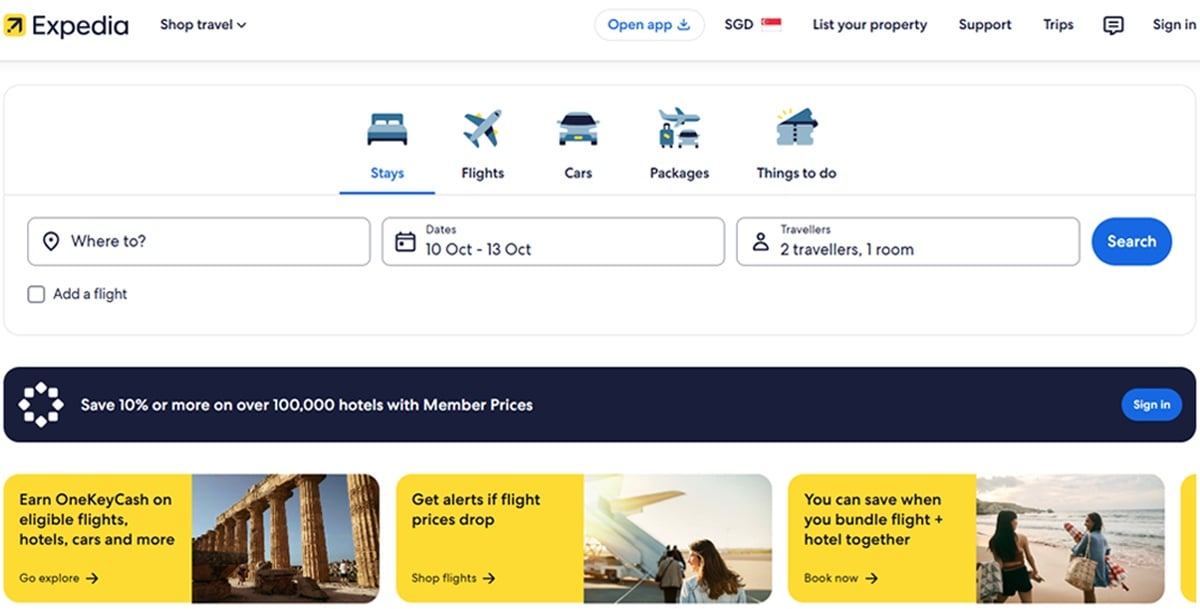Viewport: 1200px width, 609px height.
Task: Click the blue Search button
Action: [x=1131, y=242]
